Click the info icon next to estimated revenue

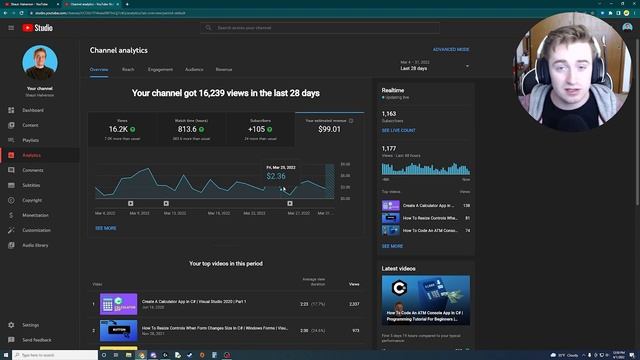[351, 121]
